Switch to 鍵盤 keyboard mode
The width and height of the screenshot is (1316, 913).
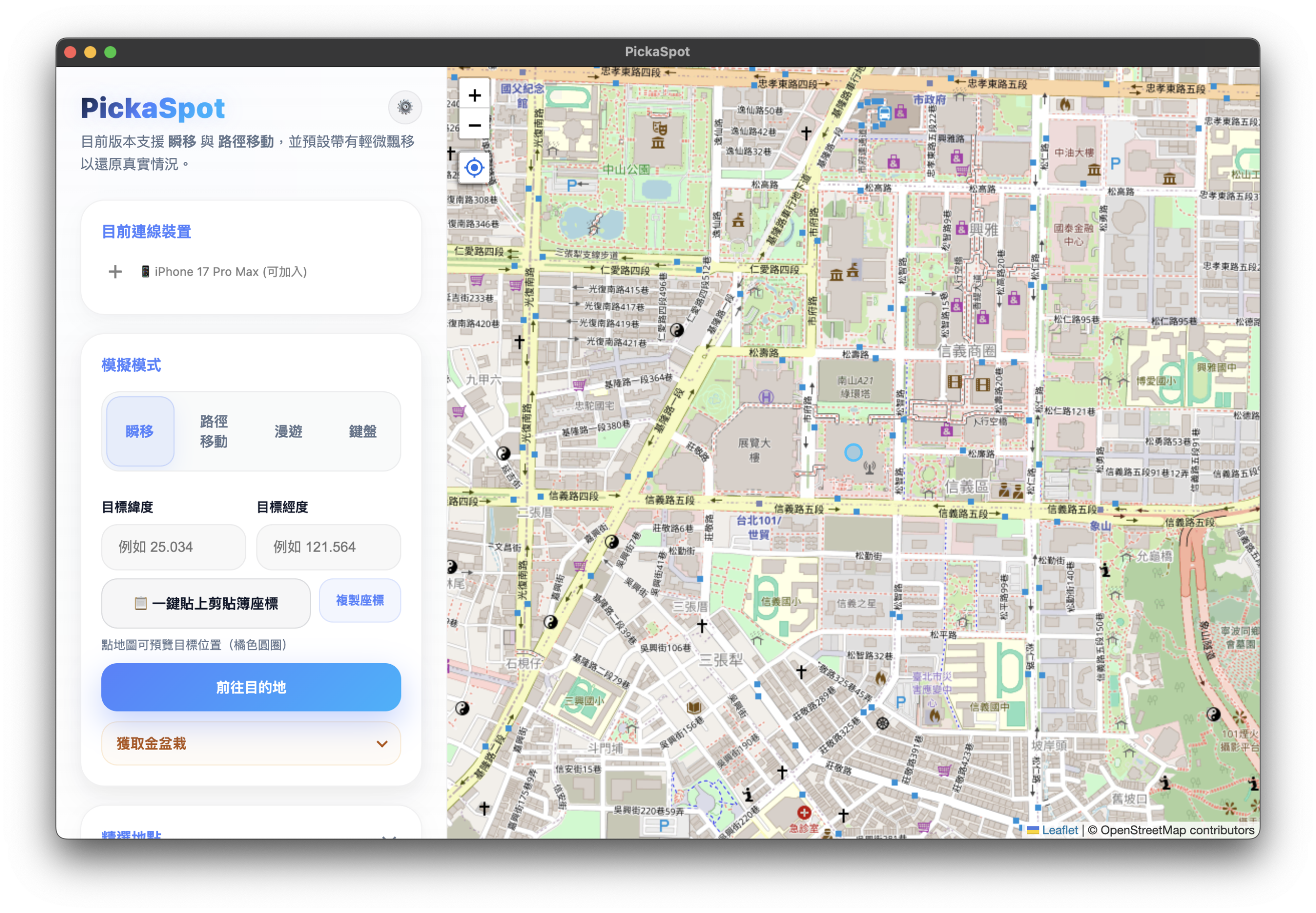pyautogui.click(x=362, y=431)
